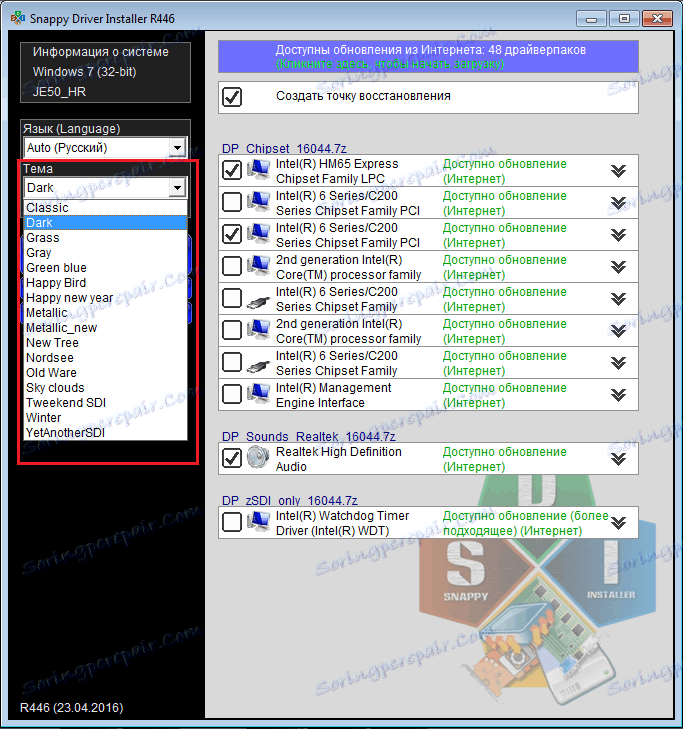Toggle the restore point checkbox
683x729 pixels.
click(232, 97)
